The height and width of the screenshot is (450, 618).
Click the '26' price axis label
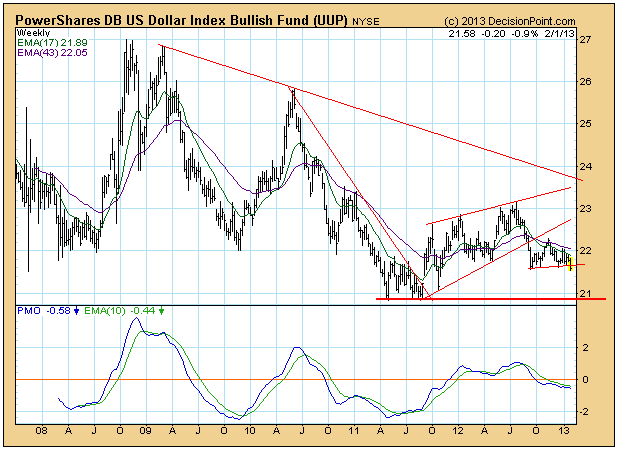[x=585, y=82]
